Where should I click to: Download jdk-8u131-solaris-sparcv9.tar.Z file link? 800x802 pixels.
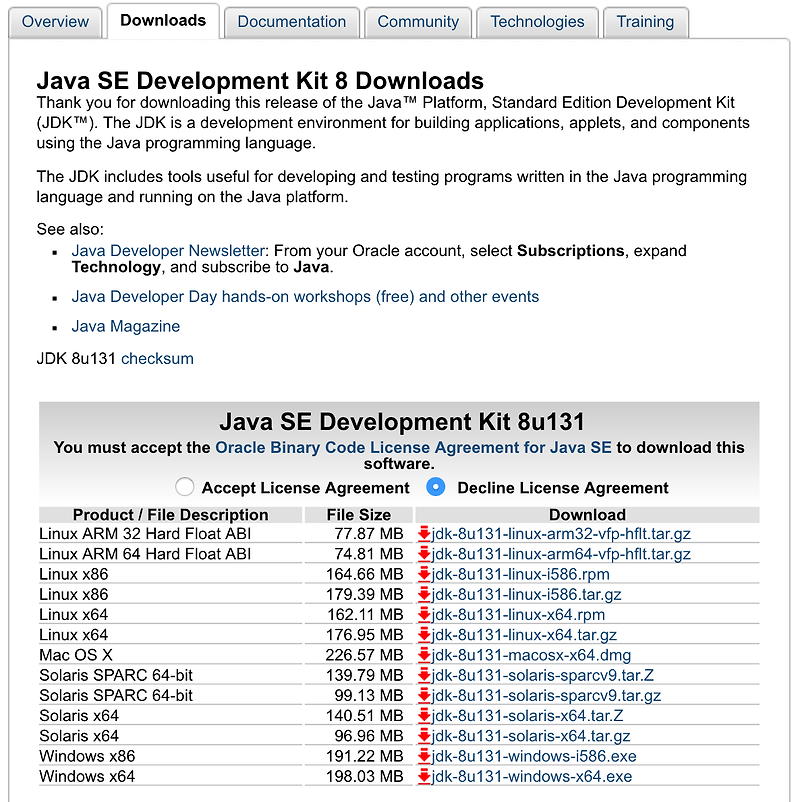tap(543, 675)
